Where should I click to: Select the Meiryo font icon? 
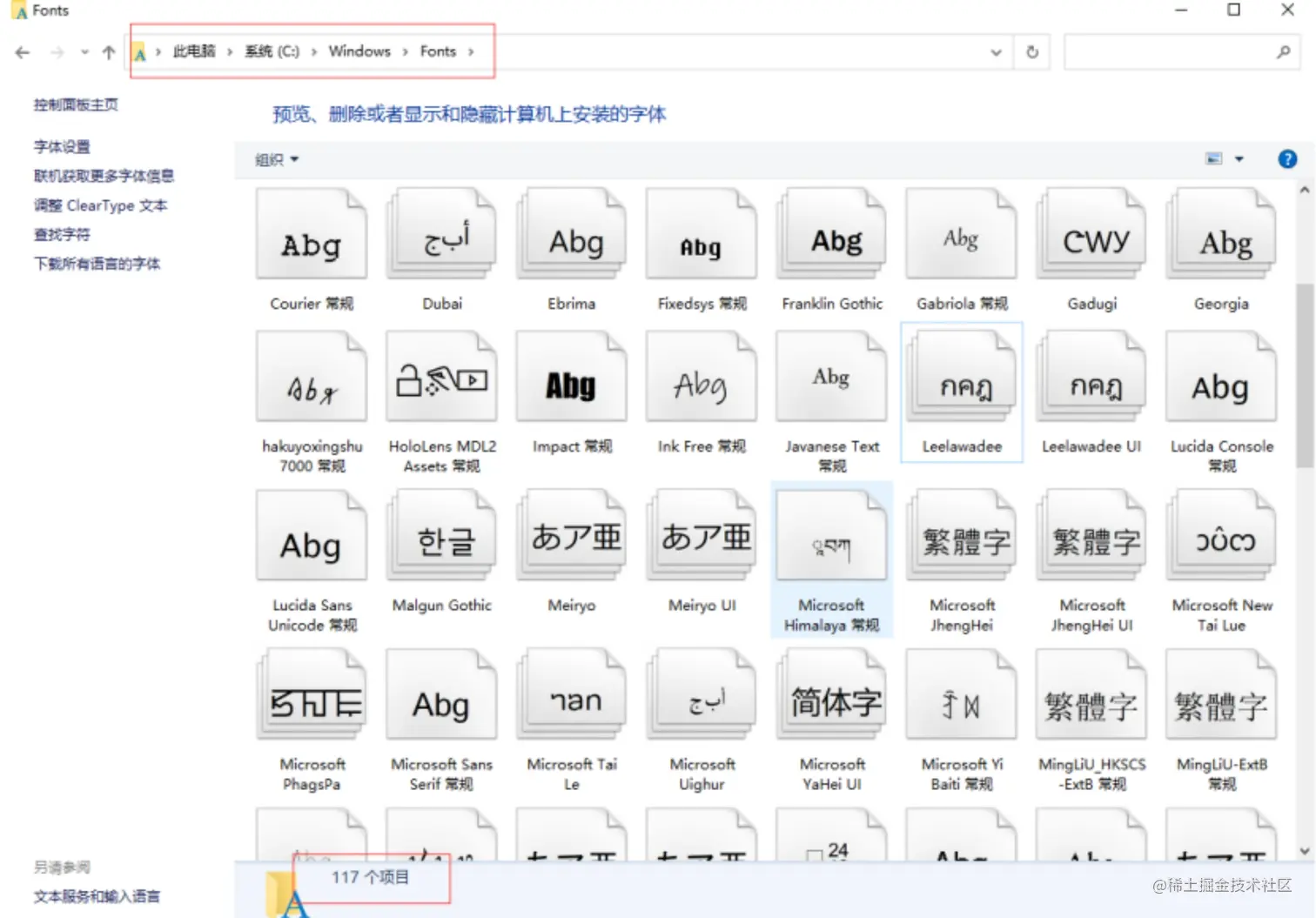(x=572, y=536)
